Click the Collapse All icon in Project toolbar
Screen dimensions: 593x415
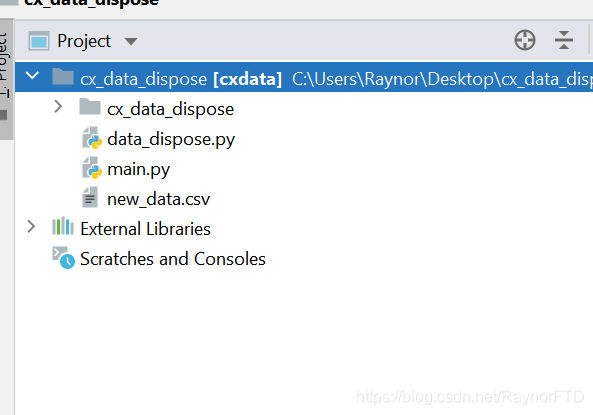click(564, 40)
